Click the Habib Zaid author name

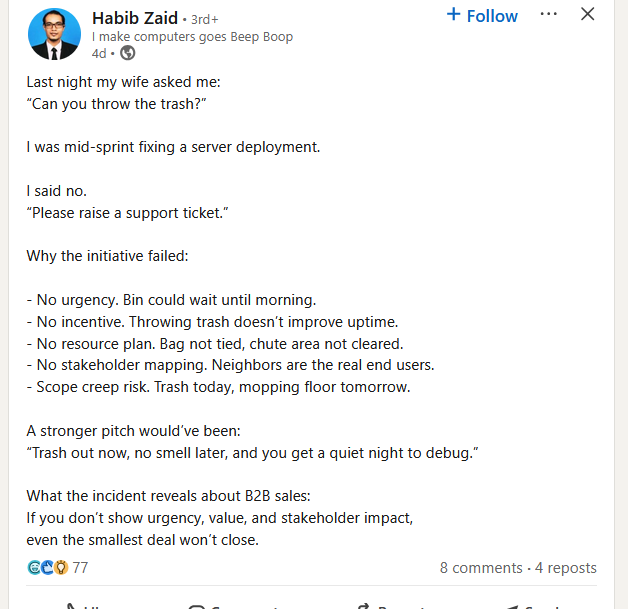(134, 17)
